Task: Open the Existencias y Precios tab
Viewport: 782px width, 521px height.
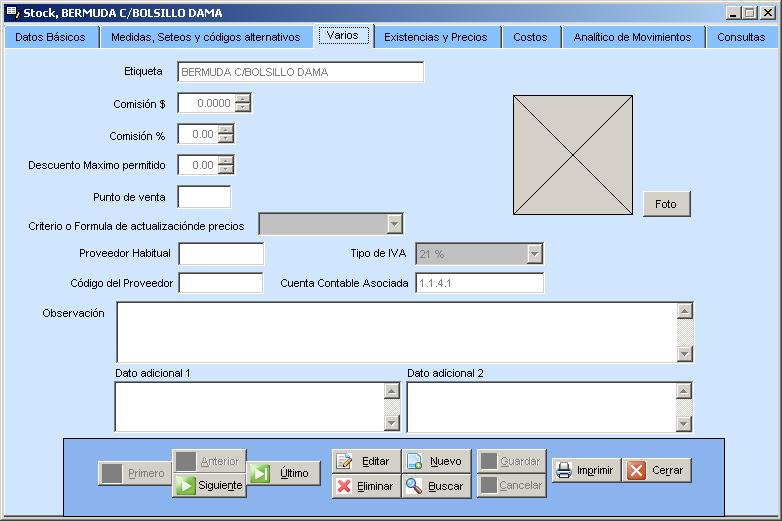Action: (x=436, y=37)
